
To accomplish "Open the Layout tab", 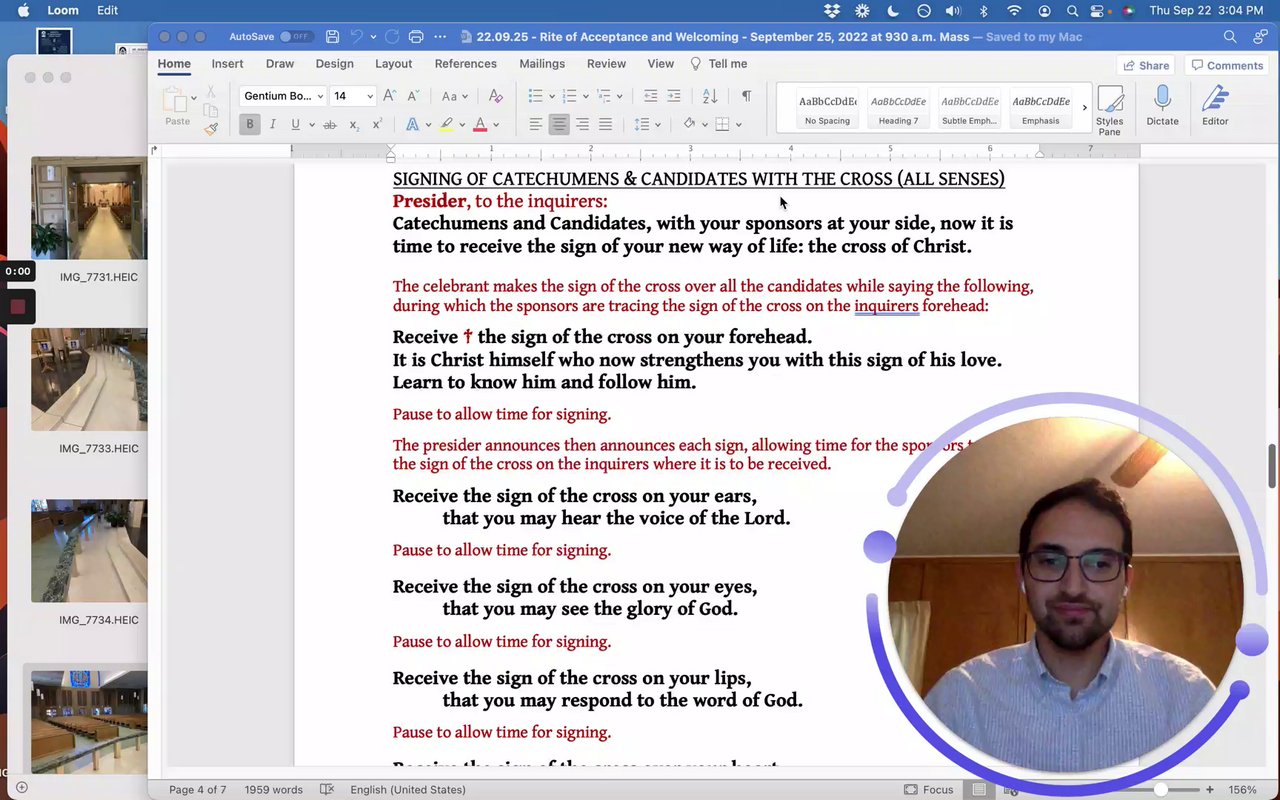I will tap(394, 63).
